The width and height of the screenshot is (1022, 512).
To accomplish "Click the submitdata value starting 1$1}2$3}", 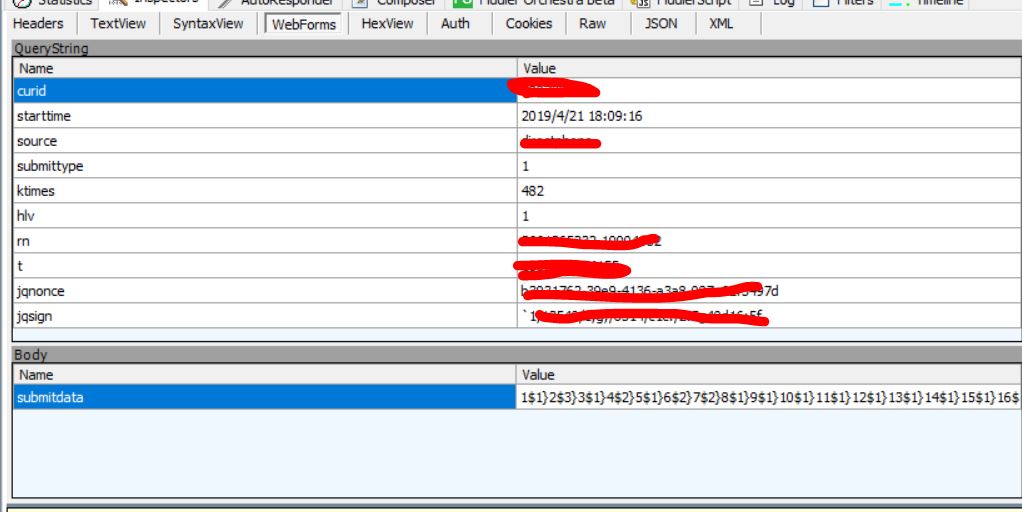I will point(769,397).
